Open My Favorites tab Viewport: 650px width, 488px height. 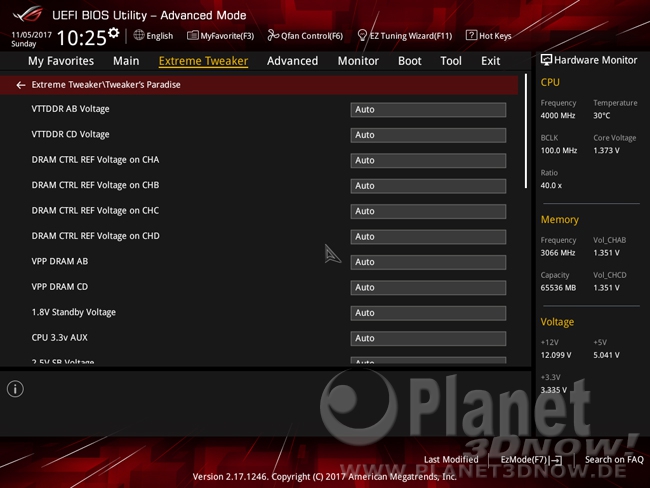coord(61,61)
